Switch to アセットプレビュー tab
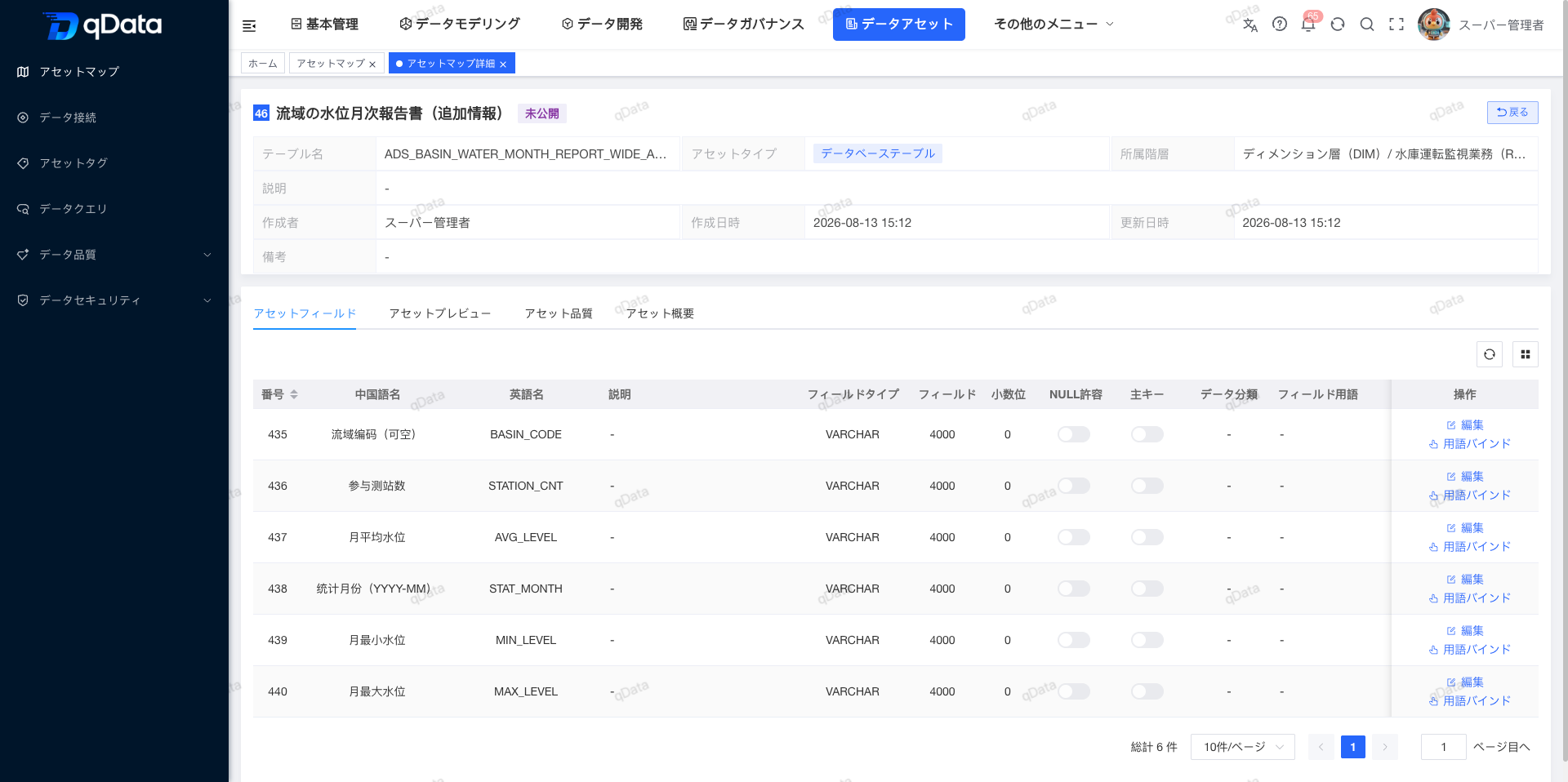 (x=440, y=313)
